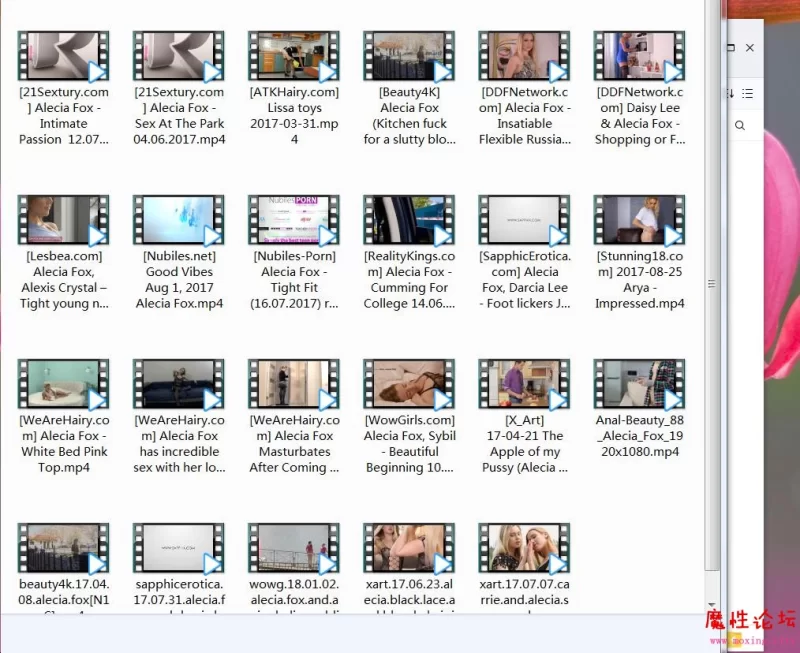This screenshot has width=800, height=653.
Task: Choose the [X_Art] 17-04-21 'The Apple' video icon
Action: (x=524, y=384)
